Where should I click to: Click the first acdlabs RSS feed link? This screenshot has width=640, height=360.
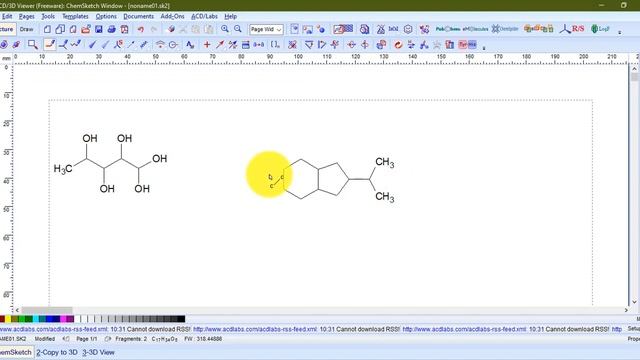[54, 329]
